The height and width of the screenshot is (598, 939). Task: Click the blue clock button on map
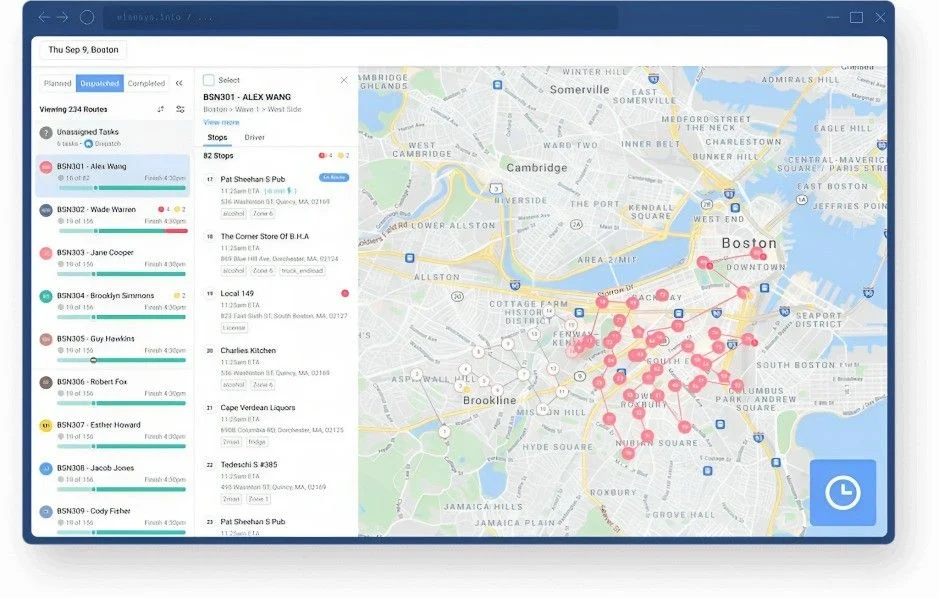[x=843, y=493]
